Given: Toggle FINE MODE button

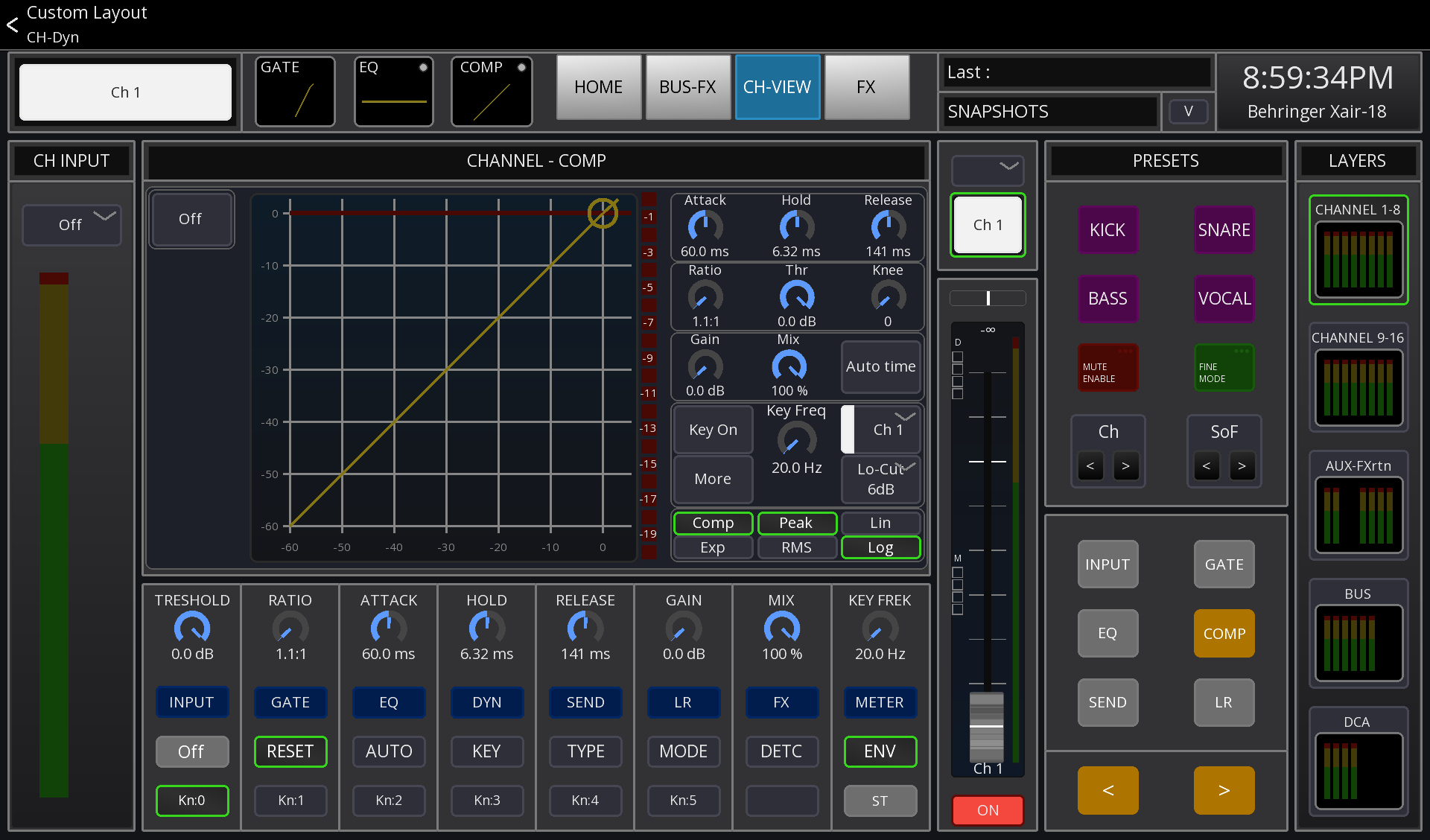Looking at the screenshot, I should pyautogui.click(x=1224, y=367).
